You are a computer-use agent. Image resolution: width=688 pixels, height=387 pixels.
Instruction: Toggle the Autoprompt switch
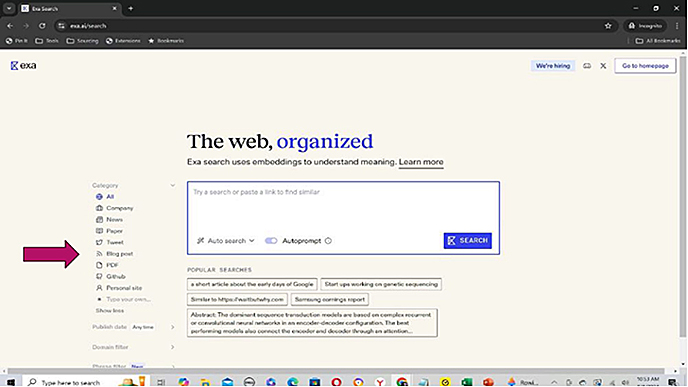271,240
